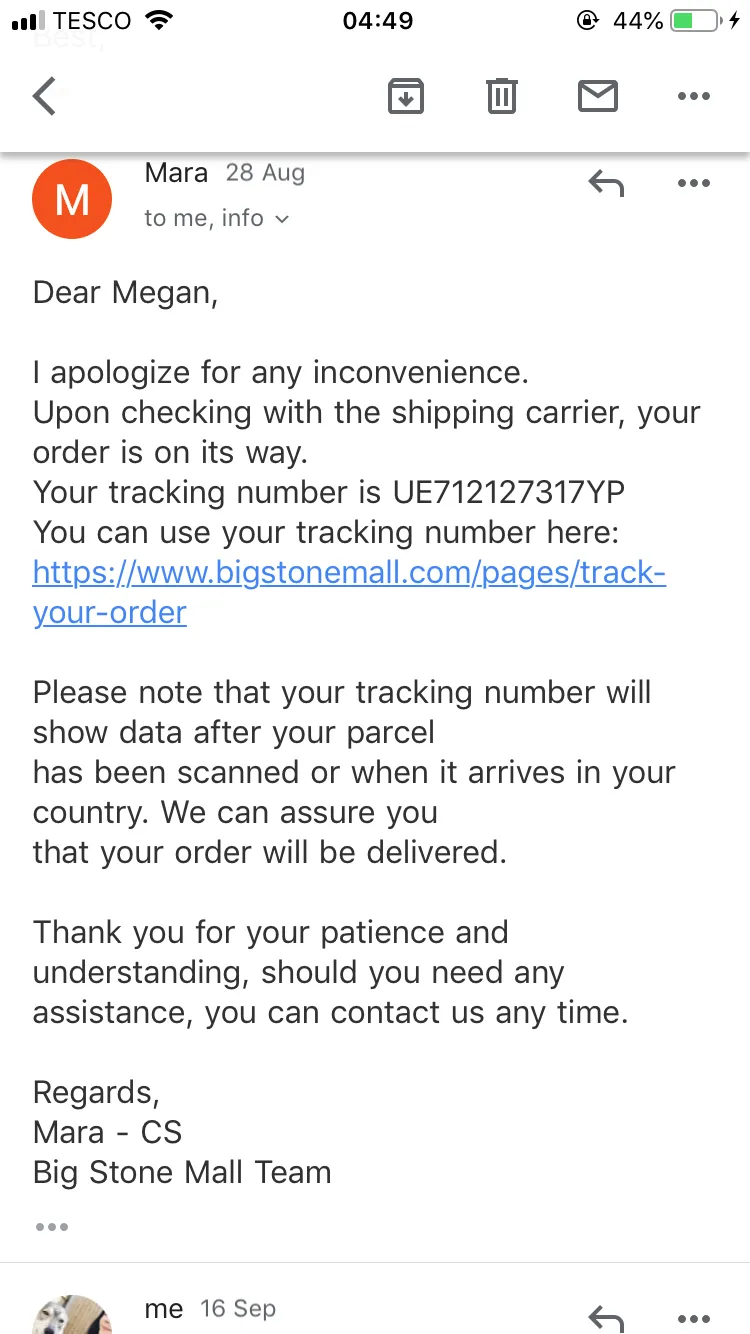This screenshot has width=750, height=1334.
Task: Tap the 04:49 clock in status bar
Action: (x=378, y=21)
